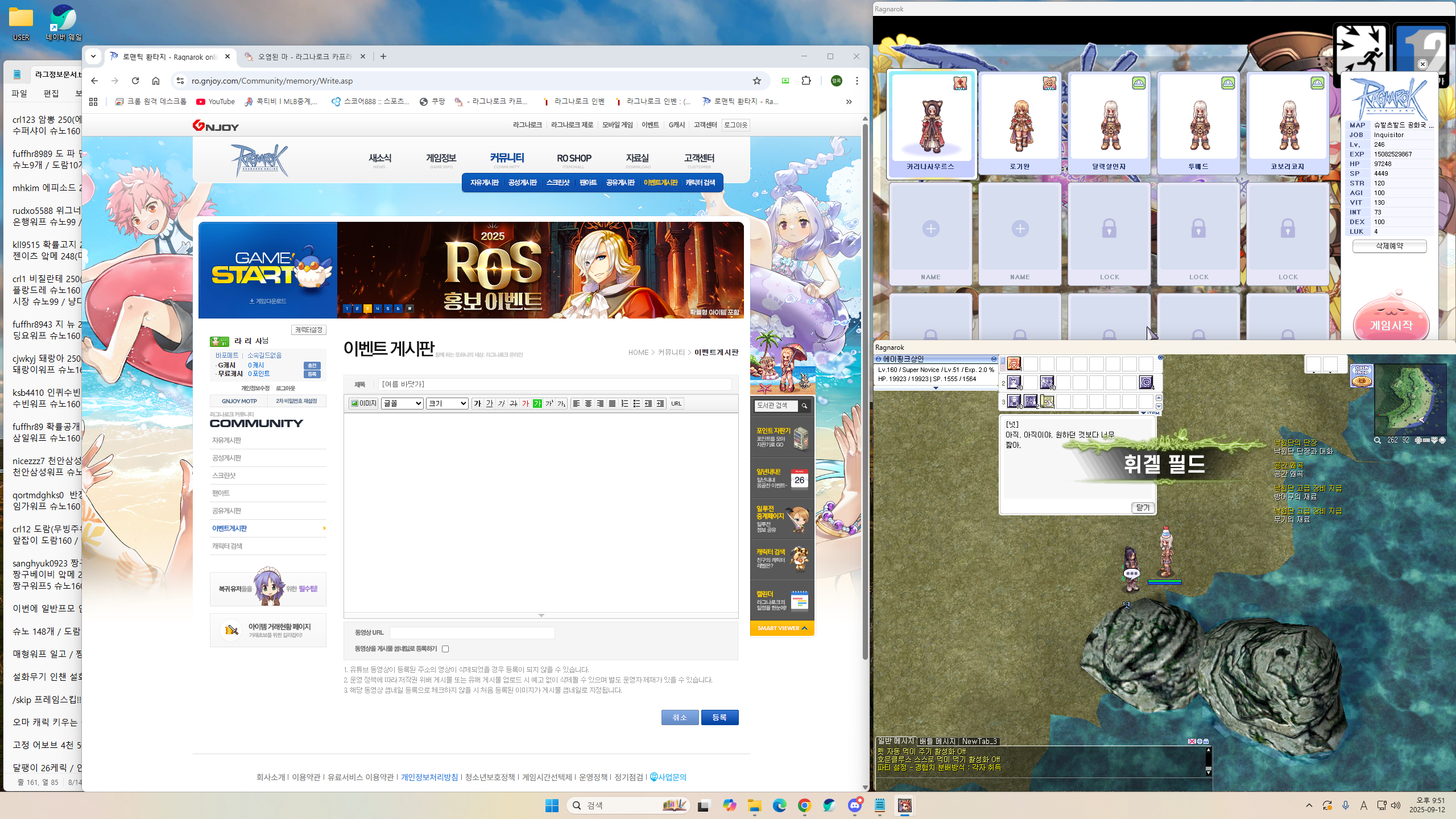Click the 캐릭터설정 button
Screen dimensions: 1456x819
pos(309,330)
